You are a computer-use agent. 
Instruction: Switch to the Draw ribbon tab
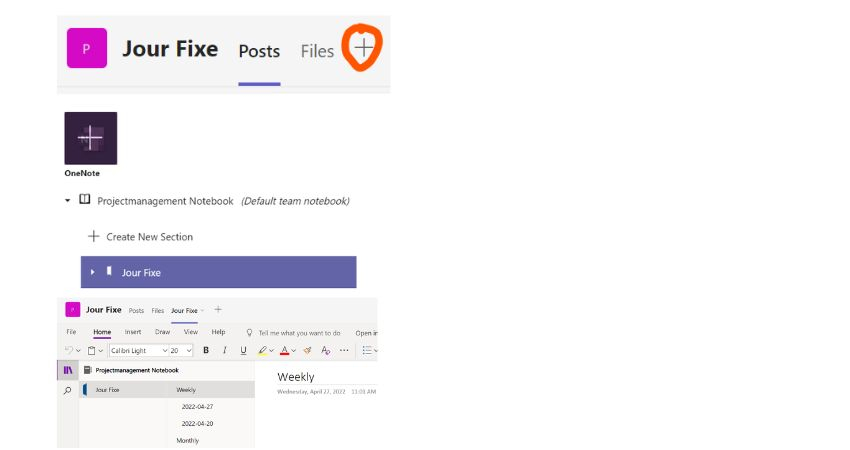(163, 332)
